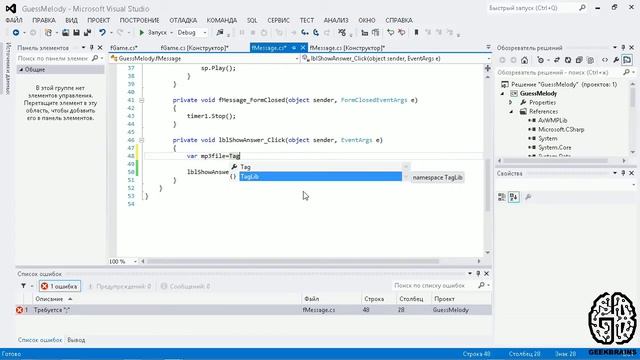Expand the Properties tree node
This screenshot has height=360, width=640.
click(511, 103)
